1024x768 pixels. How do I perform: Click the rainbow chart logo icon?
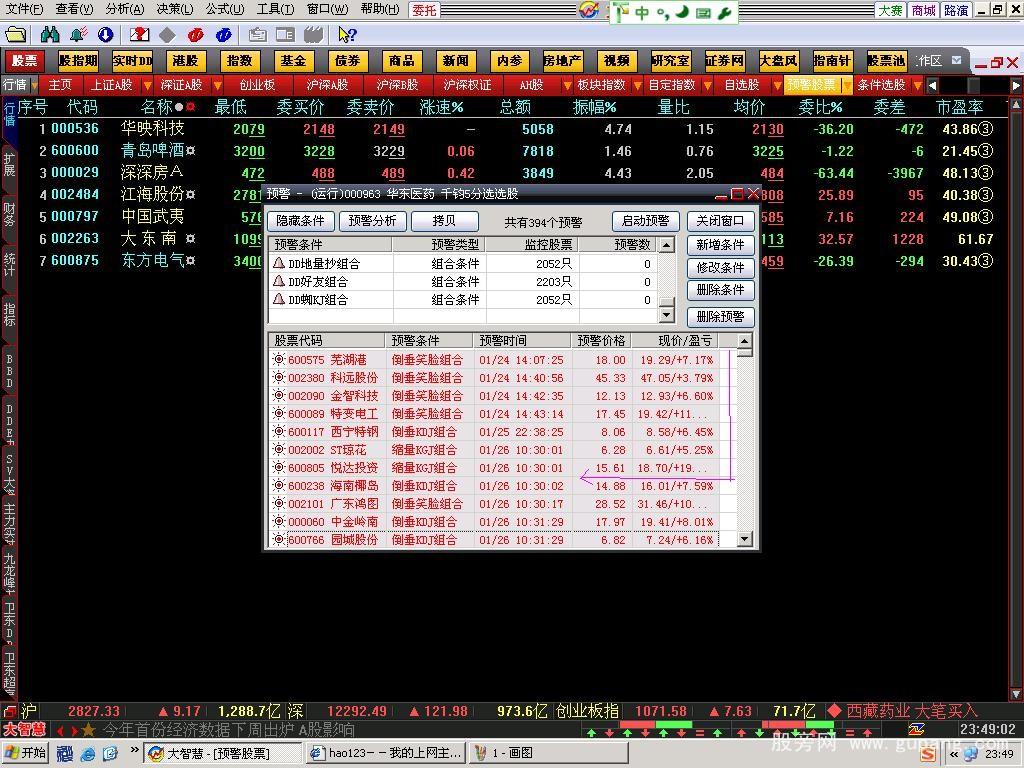coord(588,10)
